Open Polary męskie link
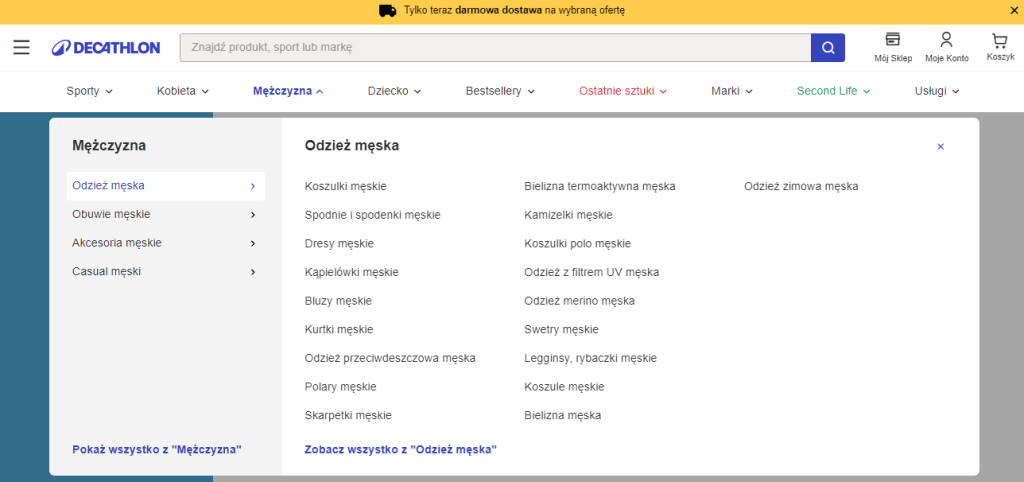Image resolution: width=1024 pixels, height=482 pixels. click(x=340, y=387)
